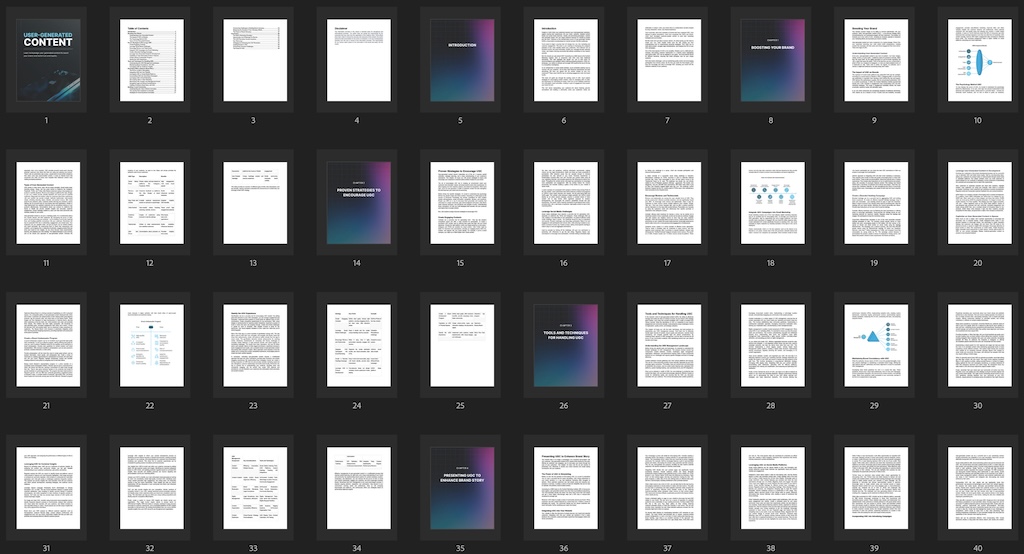Open Tools and Techniques for Handling UGC cover
Image resolution: width=1024 pixels, height=554 pixels.
(564, 346)
